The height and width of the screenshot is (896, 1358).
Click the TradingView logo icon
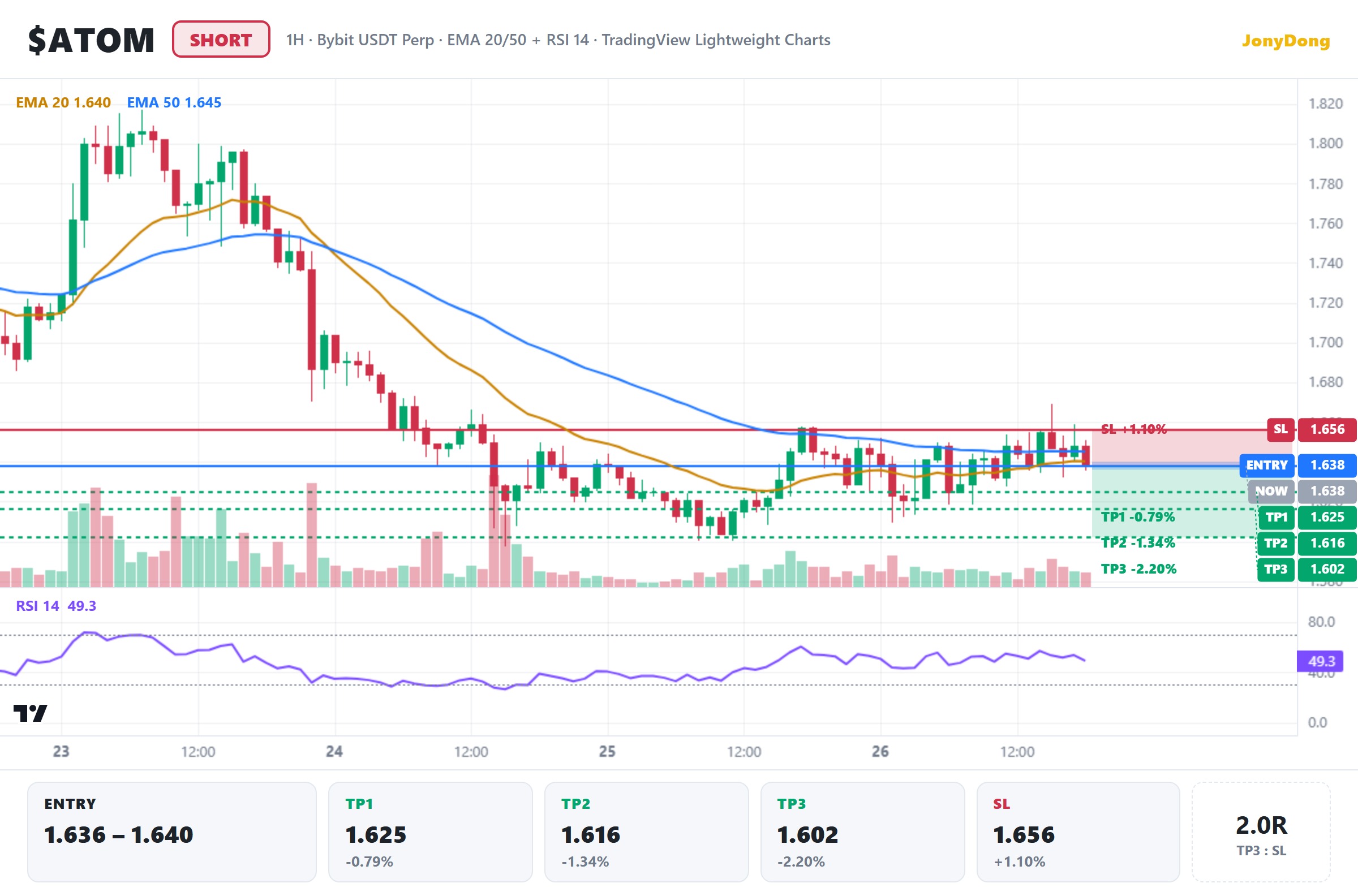31,713
